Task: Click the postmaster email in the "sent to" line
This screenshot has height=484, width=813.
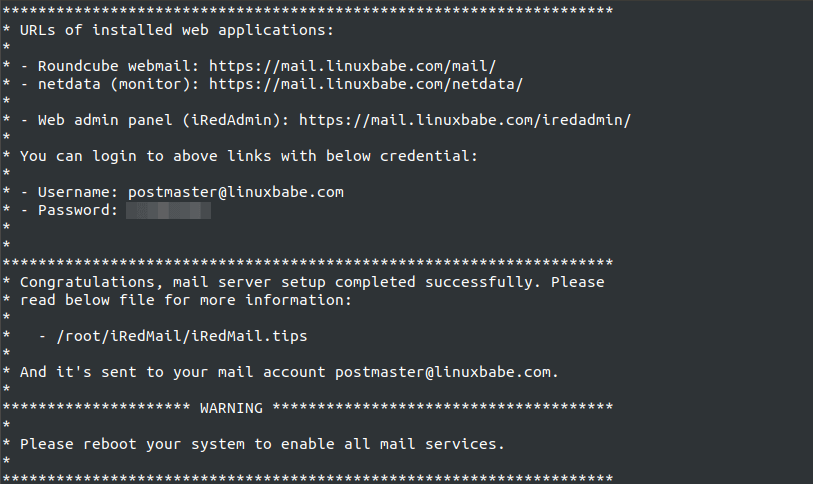Action: (x=443, y=371)
